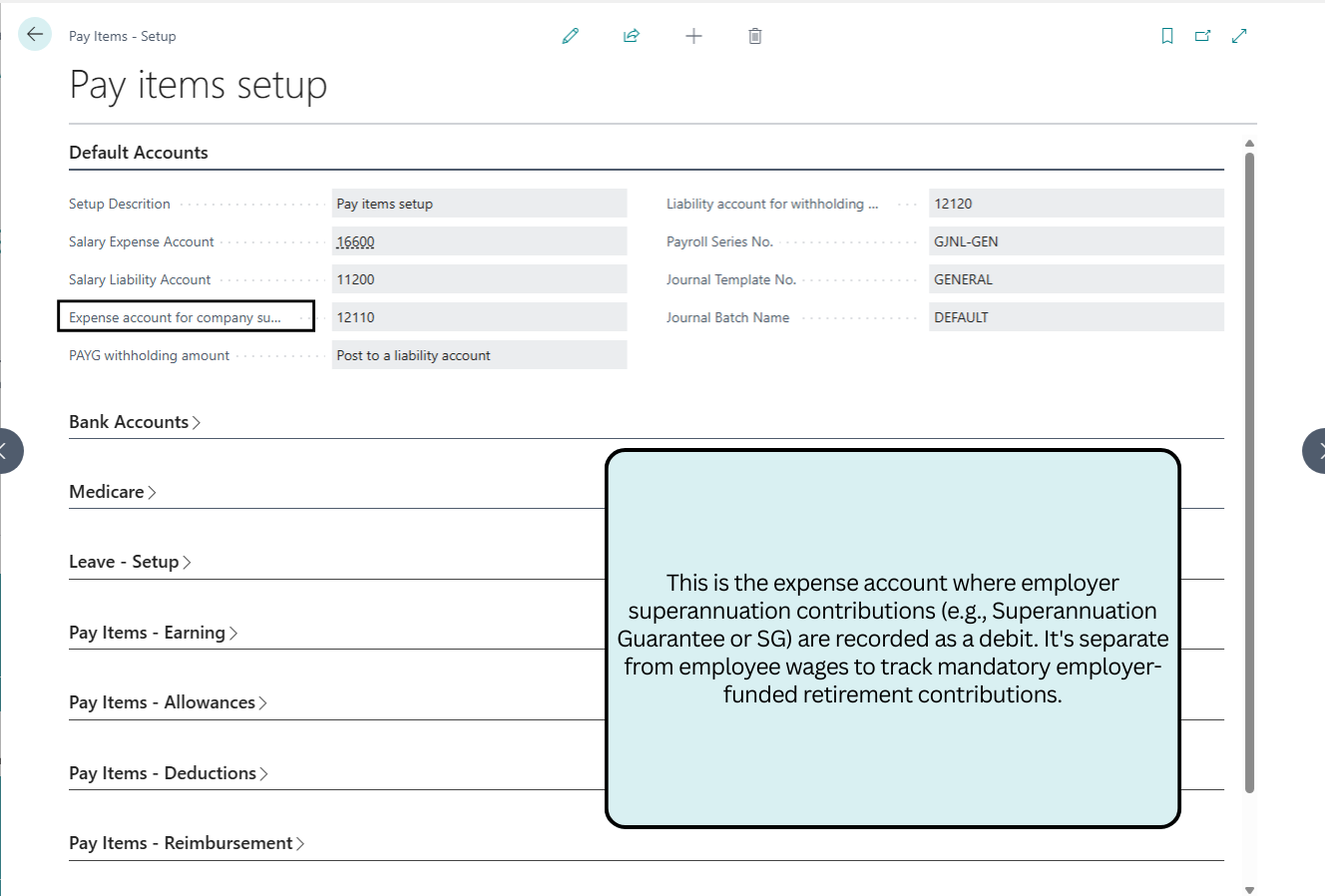Click the Delete trash icon

[754, 35]
